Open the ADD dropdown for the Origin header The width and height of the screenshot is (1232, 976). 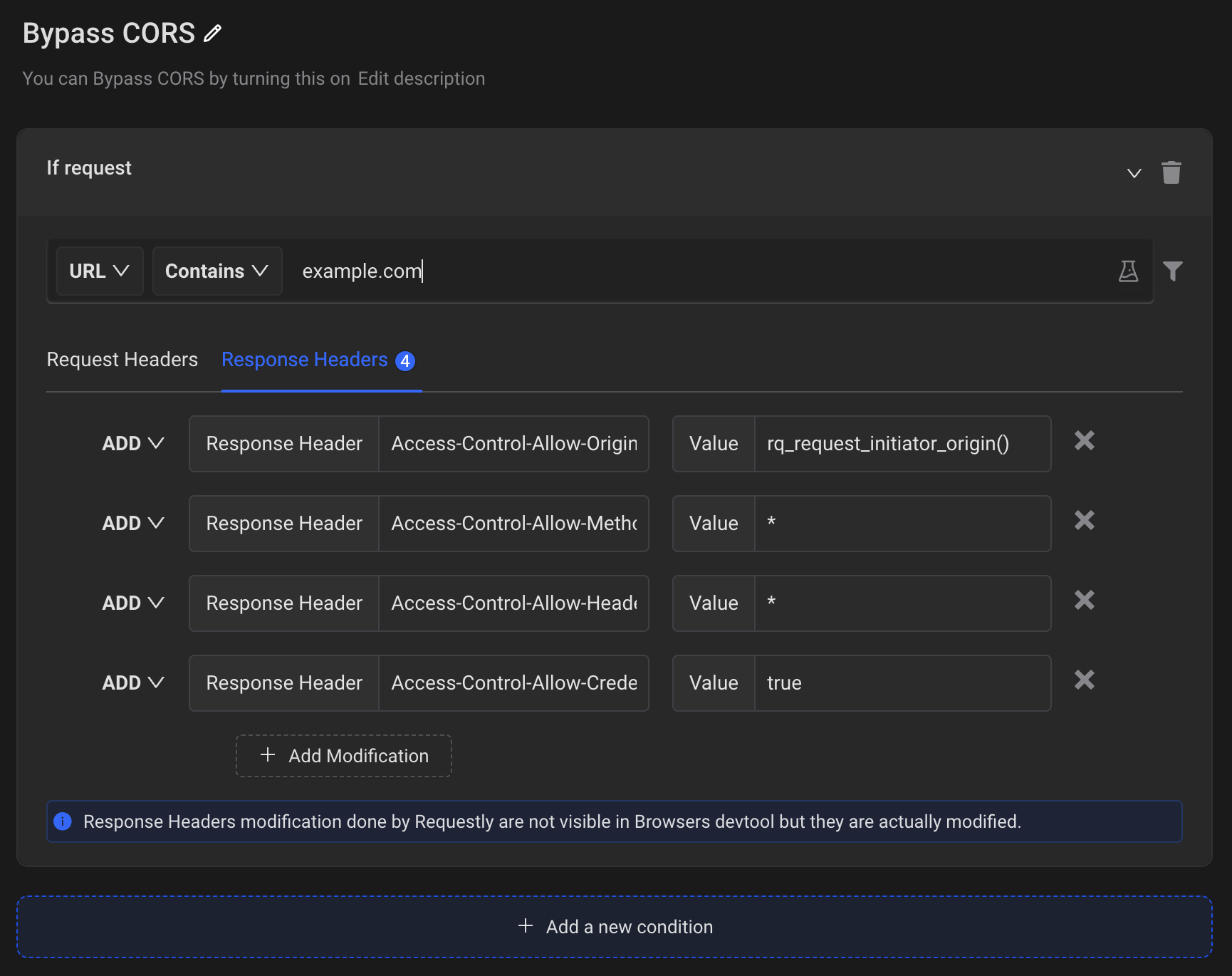click(132, 443)
